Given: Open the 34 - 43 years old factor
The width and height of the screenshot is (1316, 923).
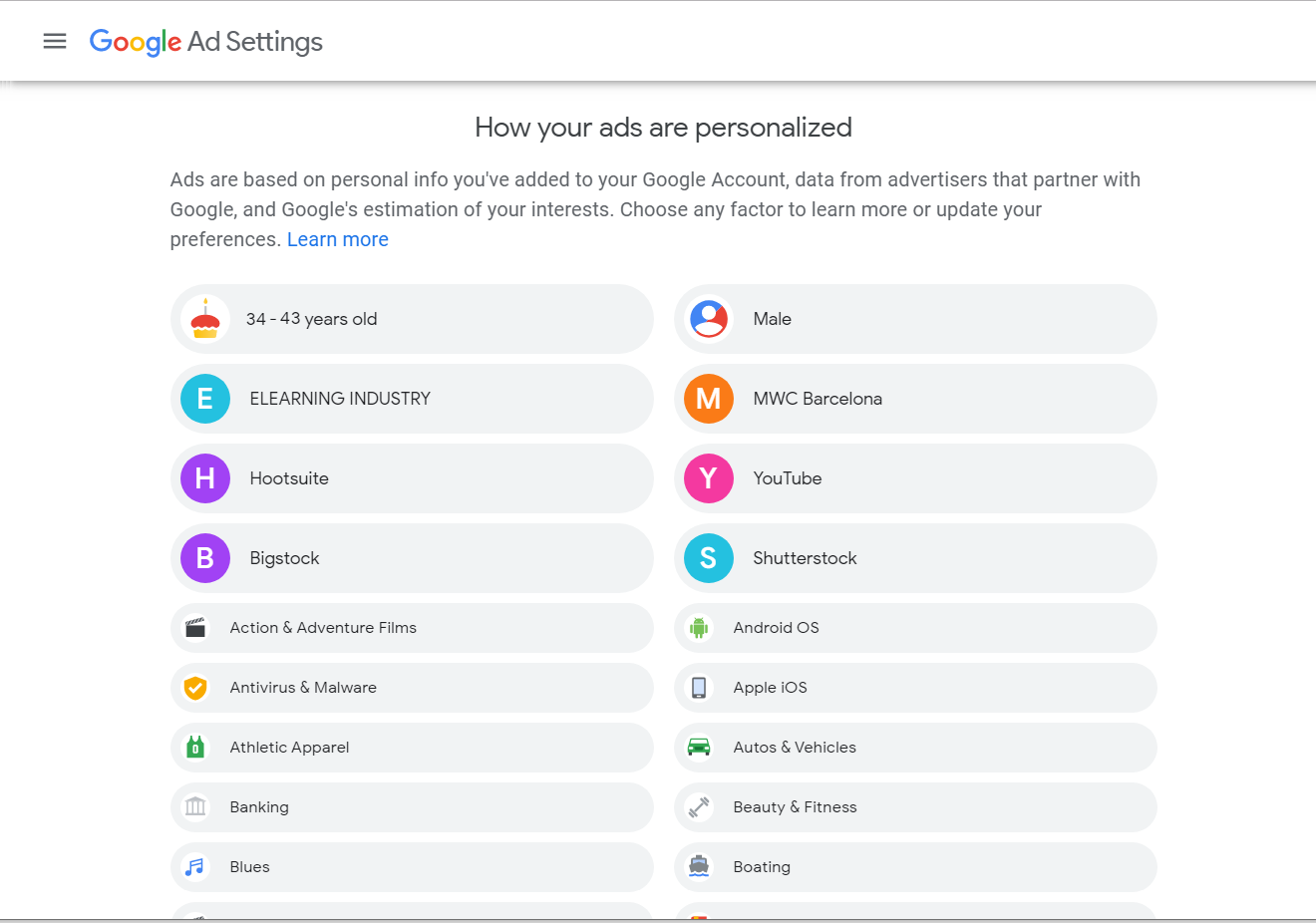Looking at the screenshot, I should (412, 319).
